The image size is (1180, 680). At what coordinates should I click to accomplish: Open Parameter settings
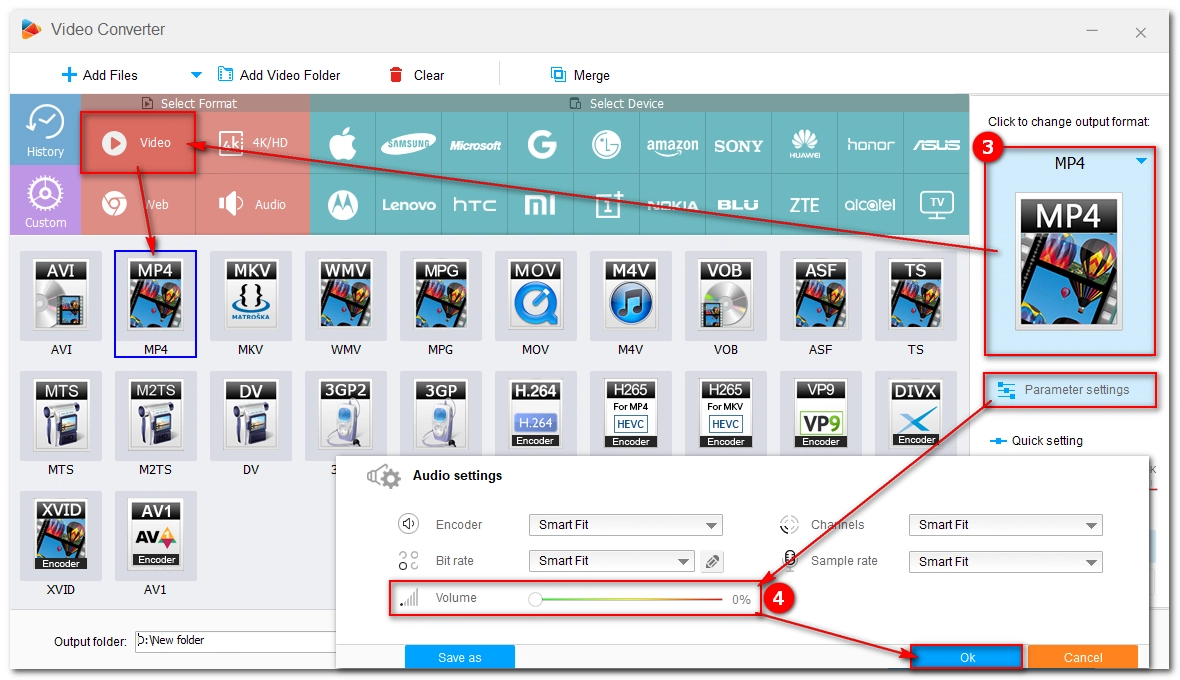1069,390
